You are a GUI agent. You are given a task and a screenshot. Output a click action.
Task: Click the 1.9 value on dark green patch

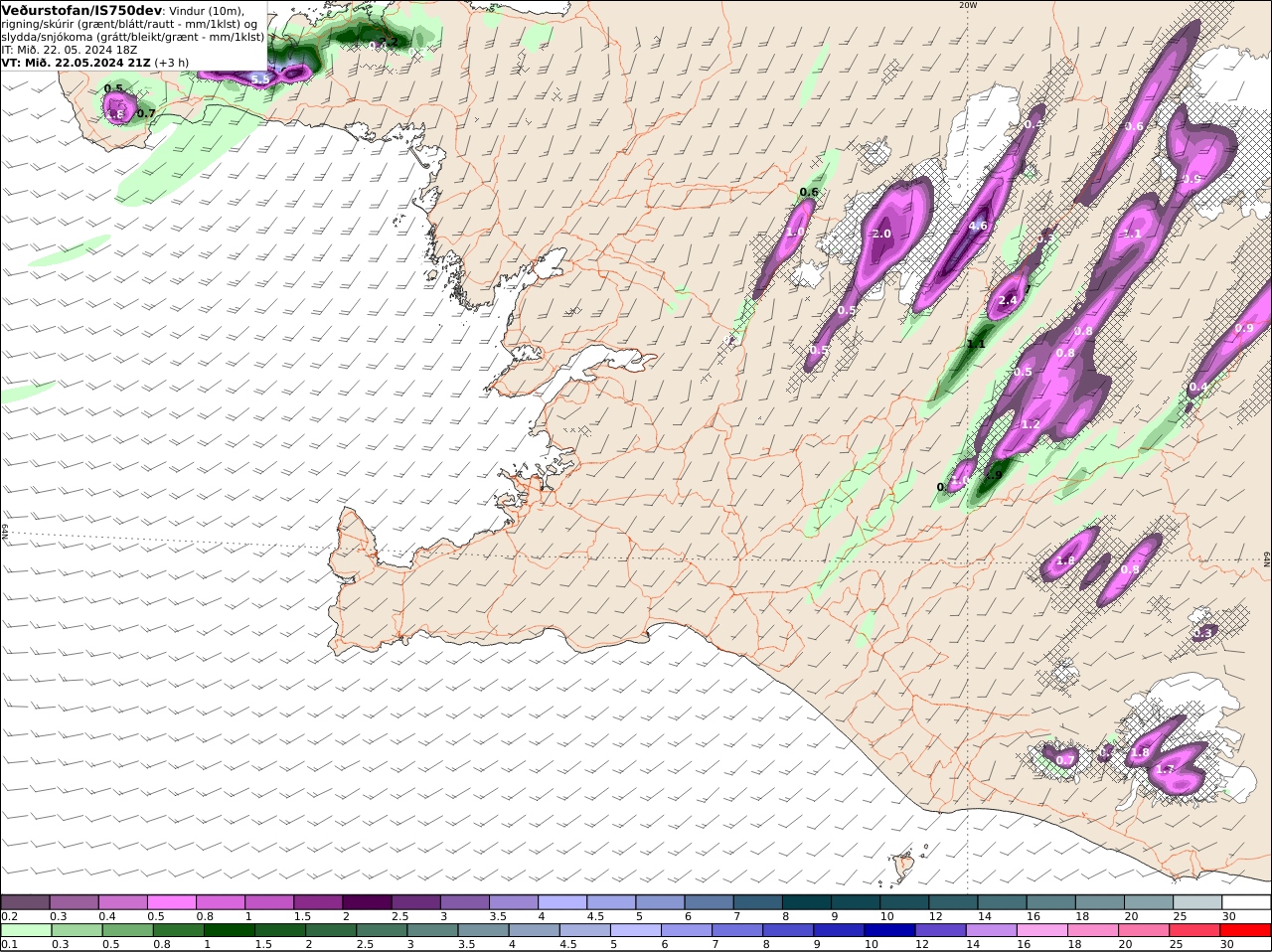[993, 475]
